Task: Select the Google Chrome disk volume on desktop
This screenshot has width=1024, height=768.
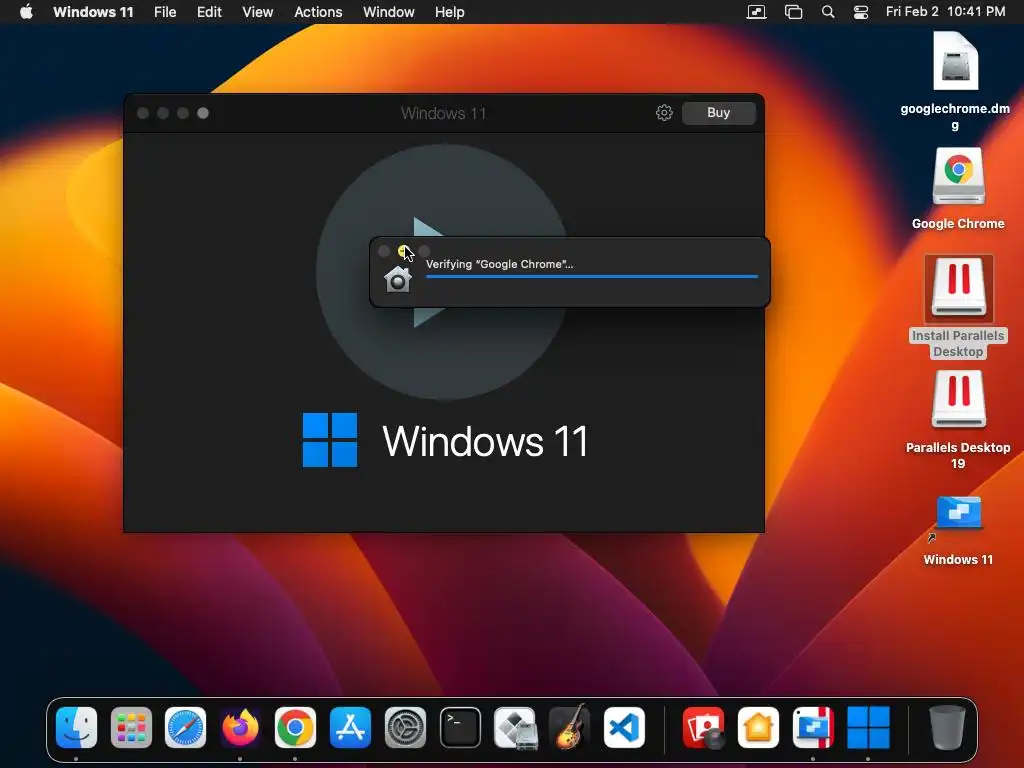Action: pos(958,188)
